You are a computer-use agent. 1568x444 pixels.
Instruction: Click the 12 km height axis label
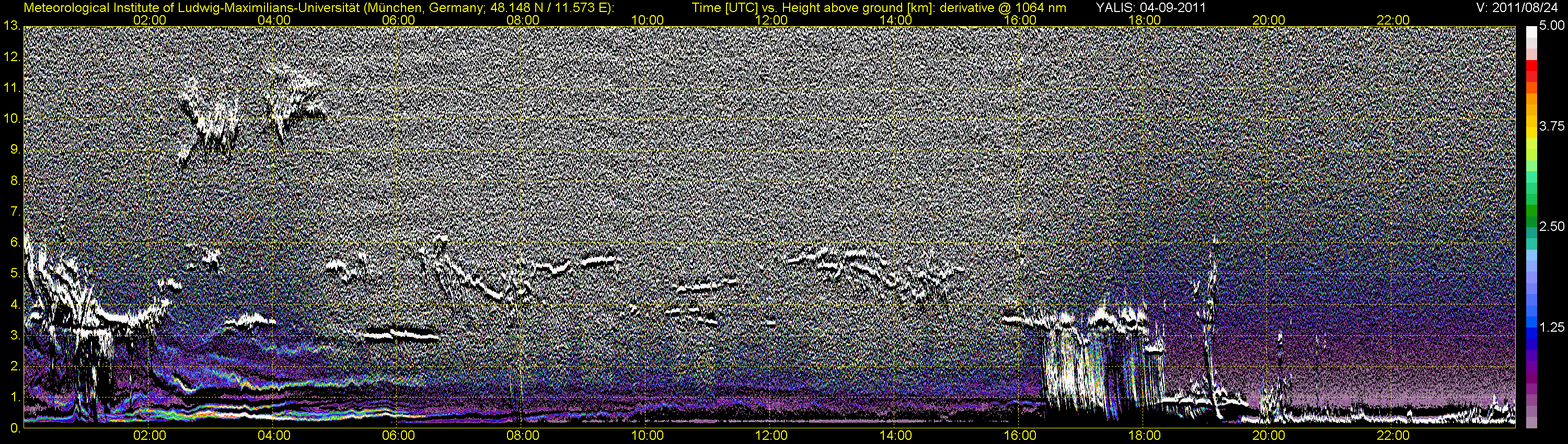(x=12, y=56)
